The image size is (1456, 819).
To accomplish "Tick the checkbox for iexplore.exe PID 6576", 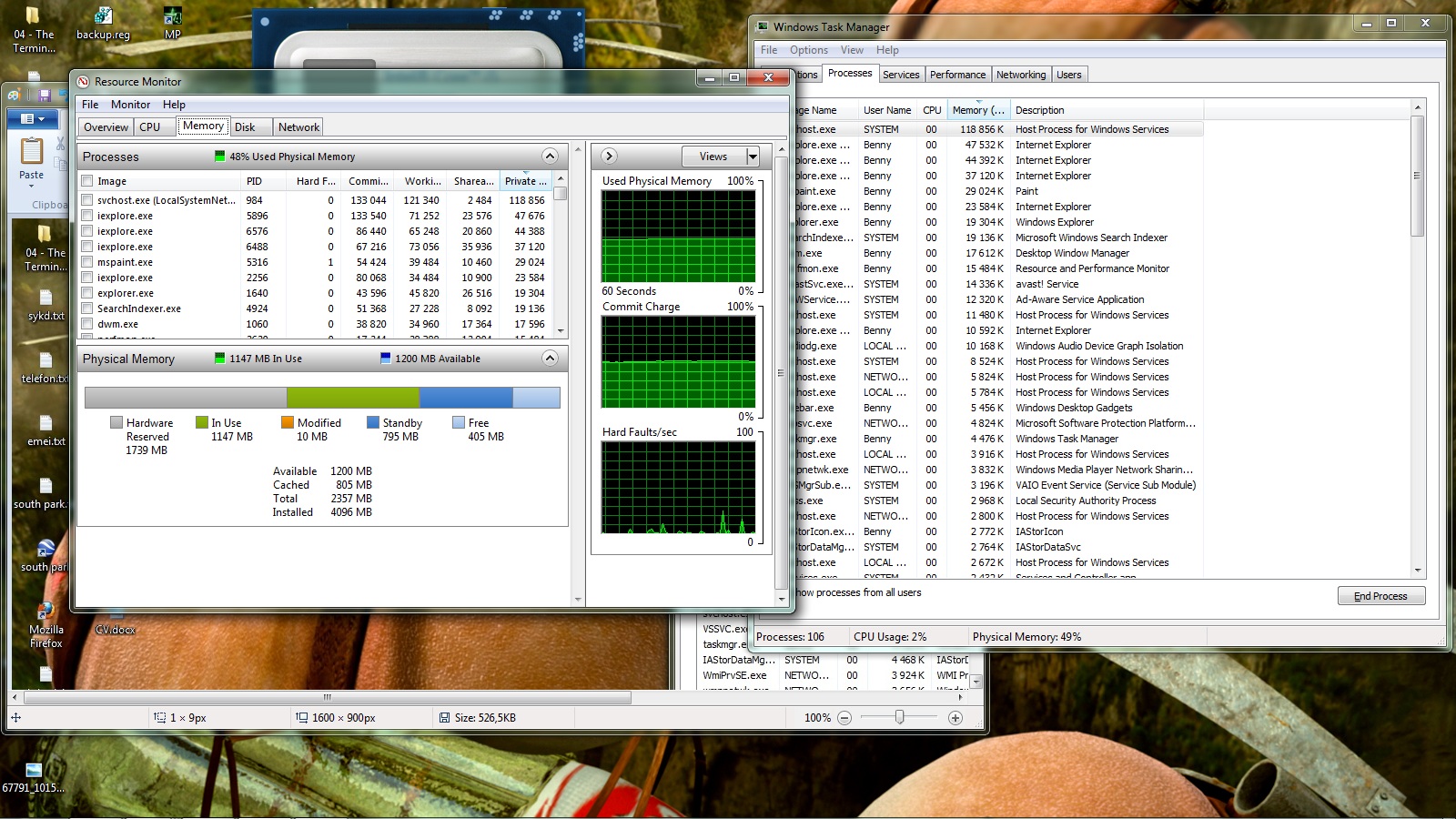I will click(87, 231).
